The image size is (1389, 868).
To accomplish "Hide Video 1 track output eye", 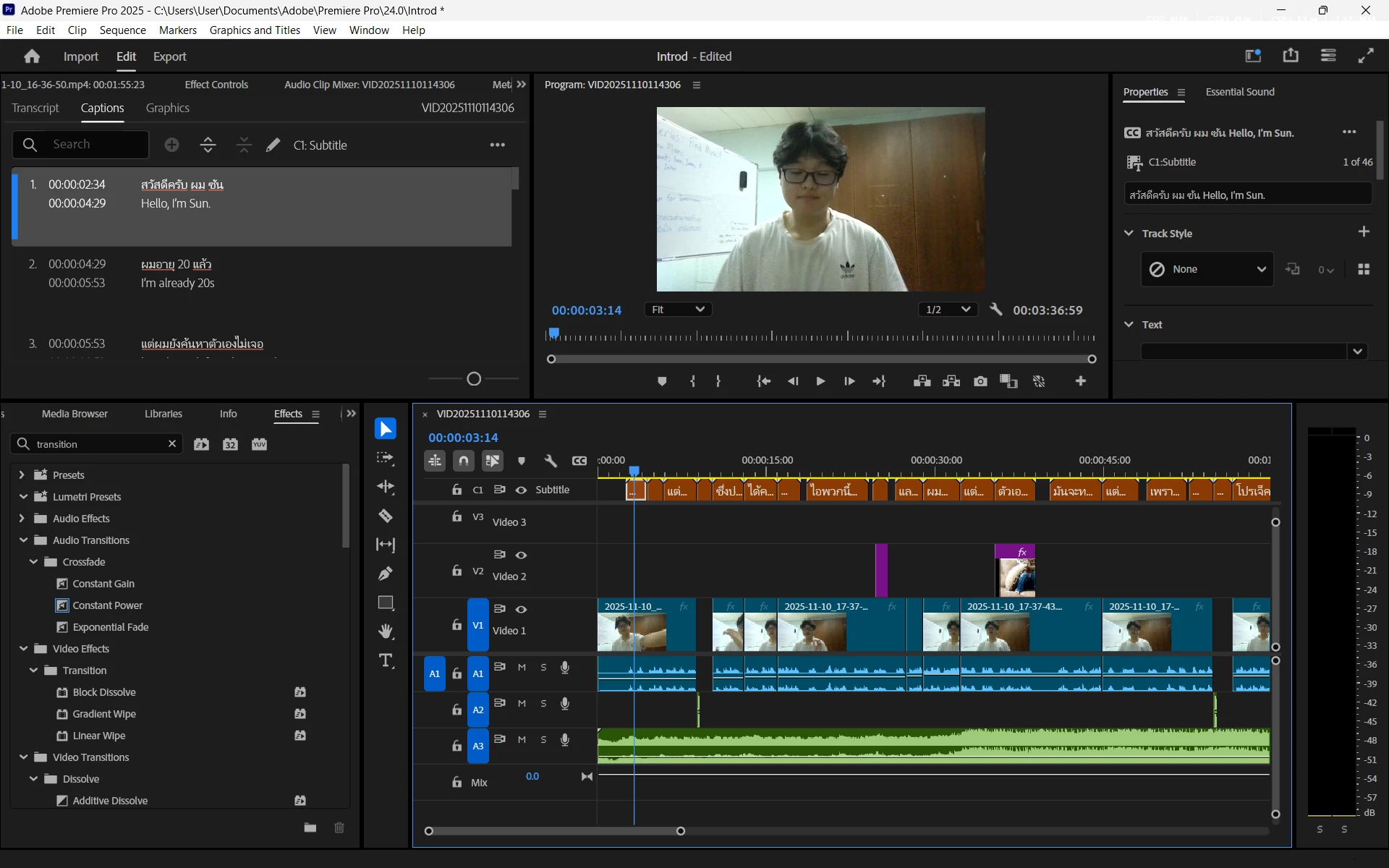I will [521, 609].
